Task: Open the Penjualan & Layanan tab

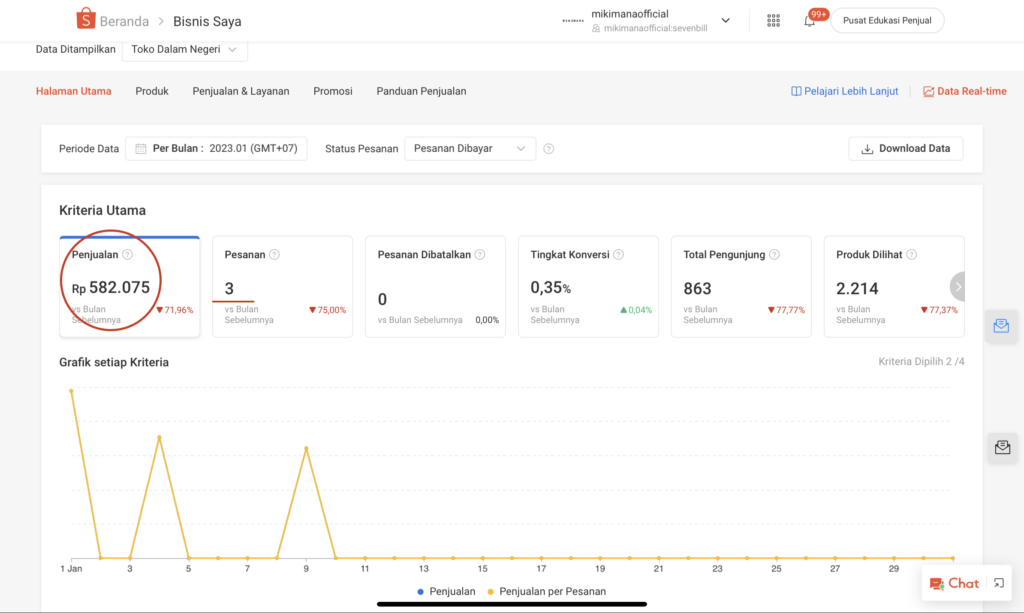Action: click(x=241, y=91)
